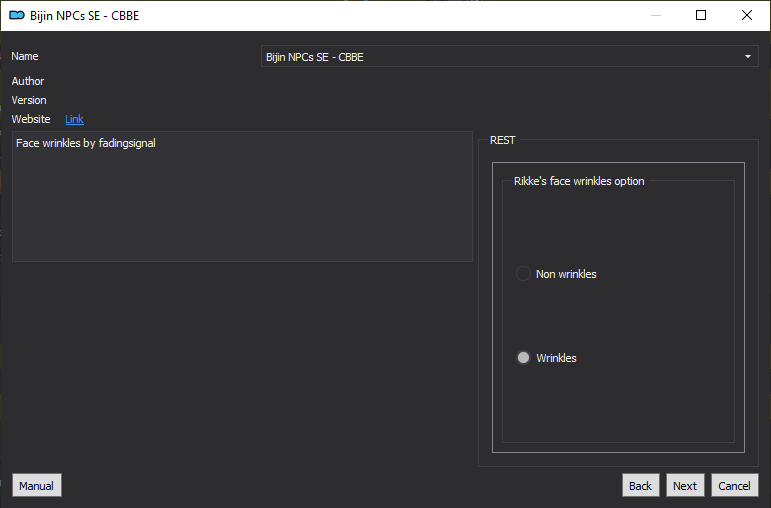The height and width of the screenshot is (508, 771).
Task: Open the Website Link hyperlink
Action: pyautogui.click(x=74, y=119)
